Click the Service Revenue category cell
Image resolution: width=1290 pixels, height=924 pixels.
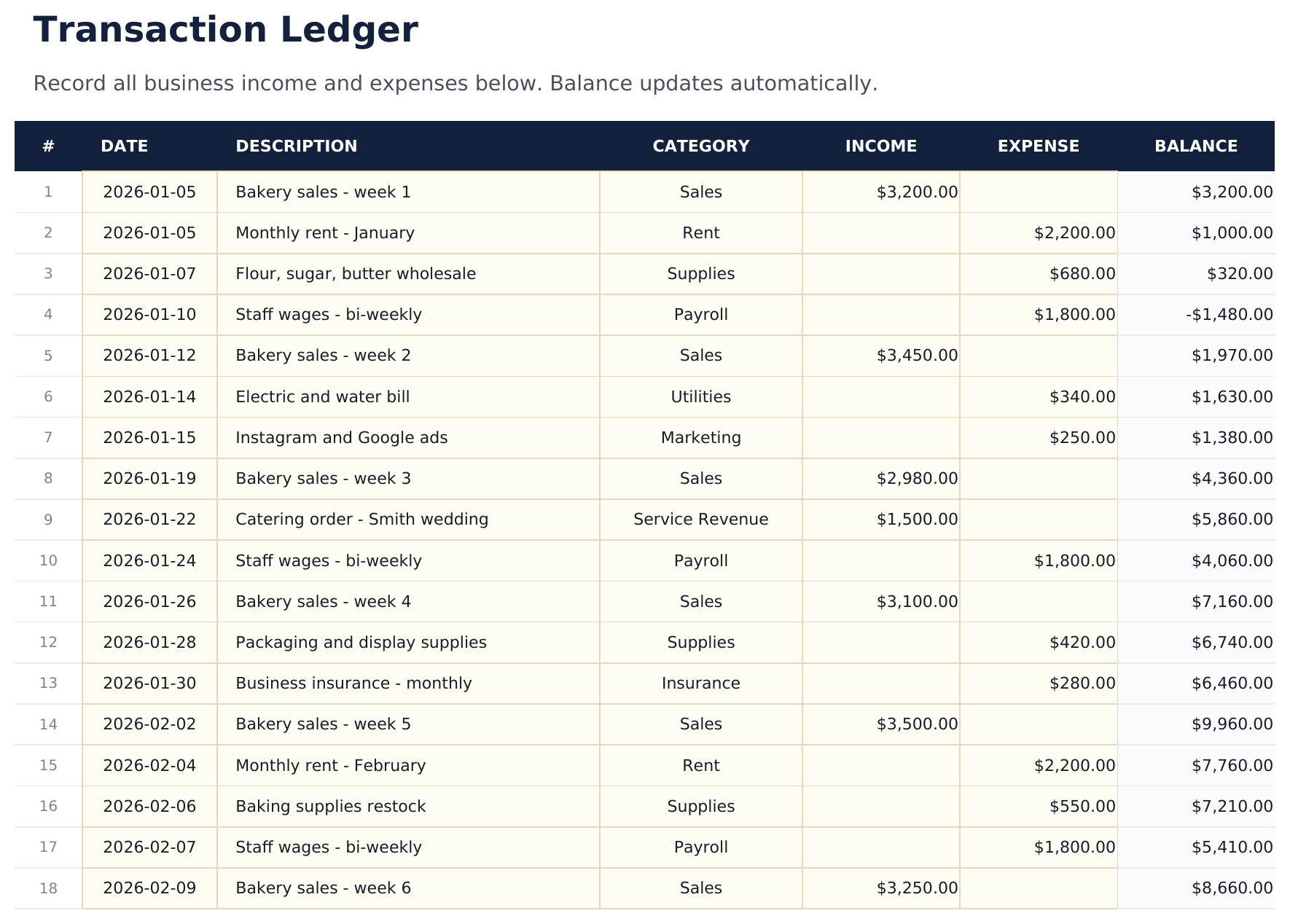(700, 520)
